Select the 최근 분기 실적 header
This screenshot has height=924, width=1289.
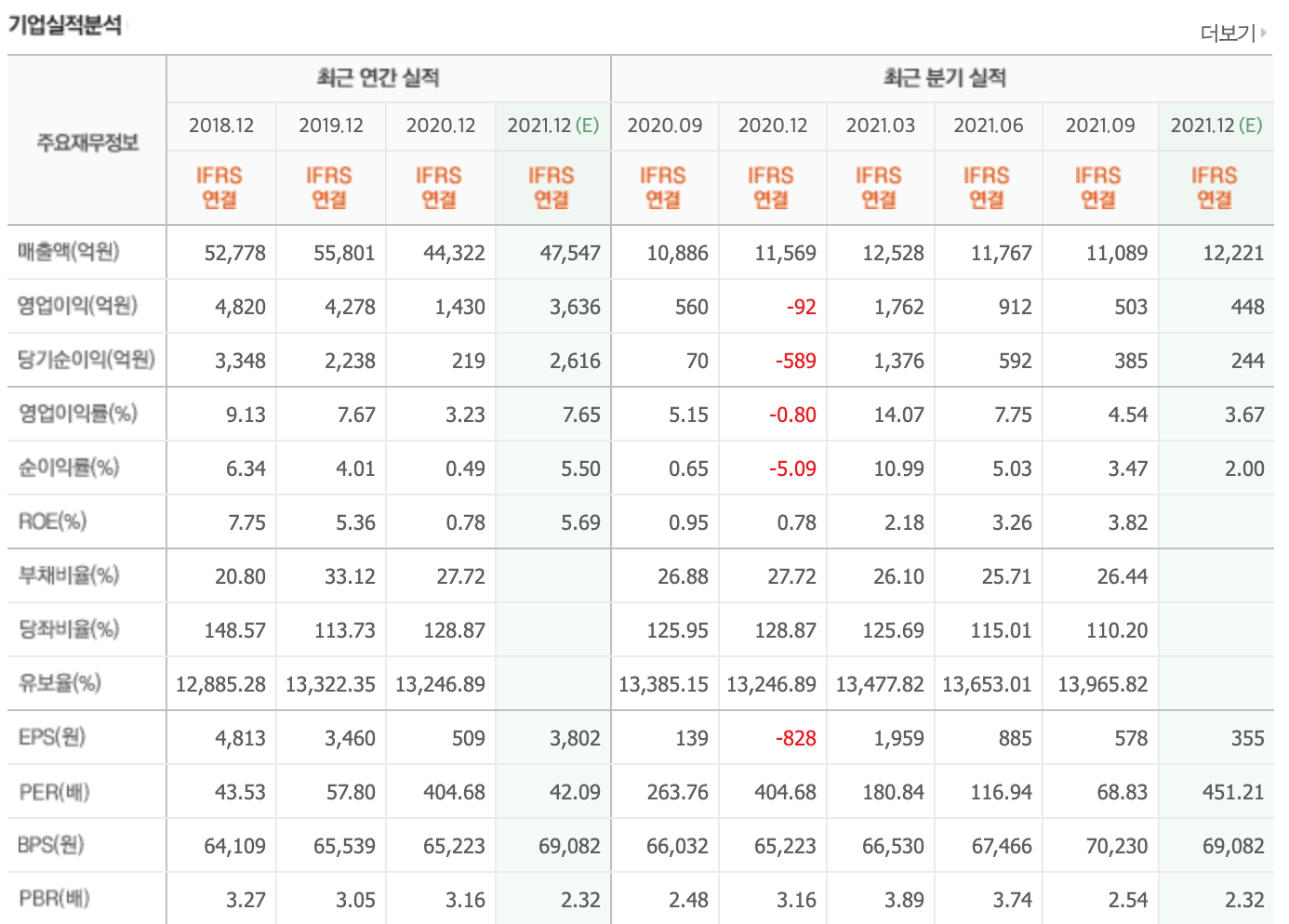945,78
